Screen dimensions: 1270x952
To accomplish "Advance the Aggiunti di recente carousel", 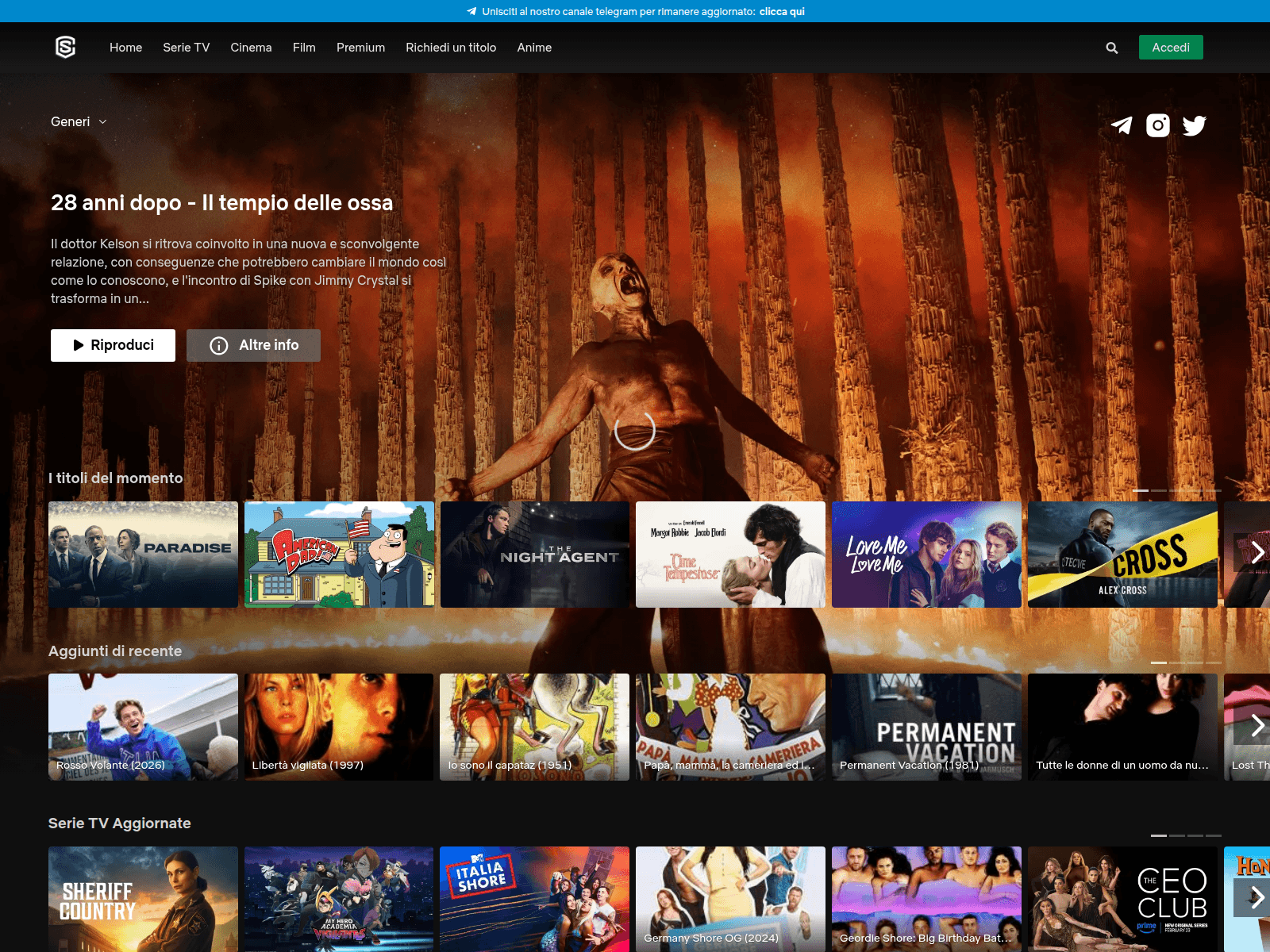I will coord(1257,725).
